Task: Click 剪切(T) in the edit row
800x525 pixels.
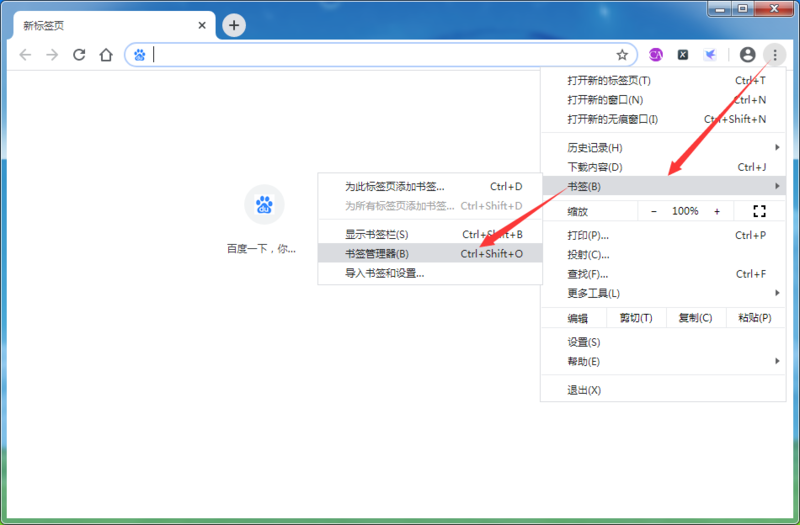Action: [636, 318]
